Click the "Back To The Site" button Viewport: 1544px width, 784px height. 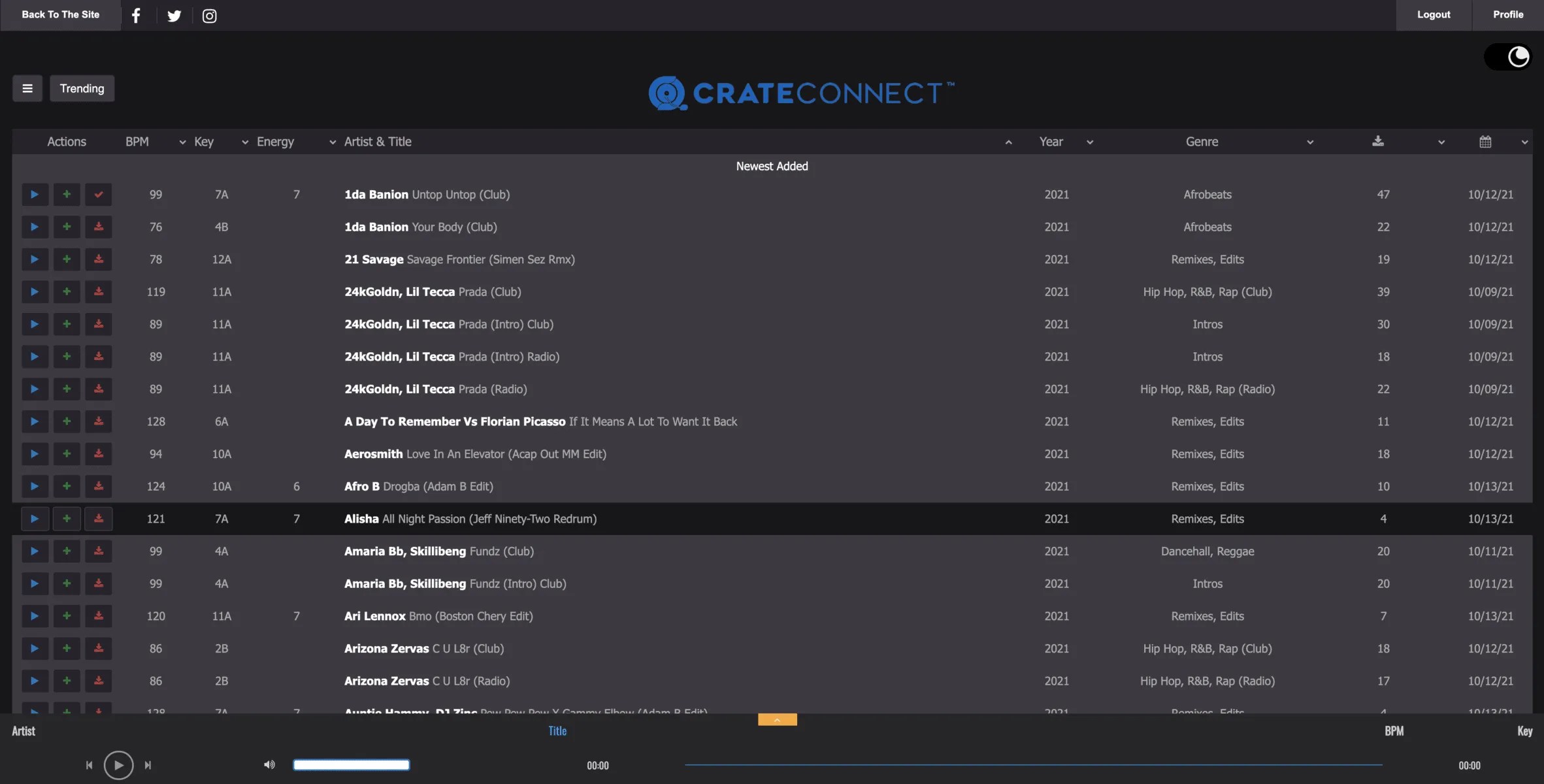(x=60, y=14)
